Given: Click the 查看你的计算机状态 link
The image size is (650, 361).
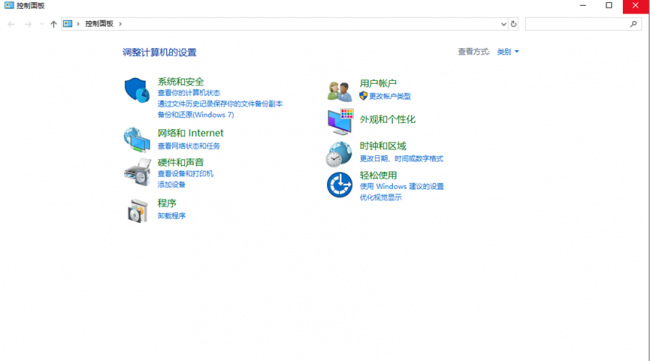Looking at the screenshot, I should 189,93.
